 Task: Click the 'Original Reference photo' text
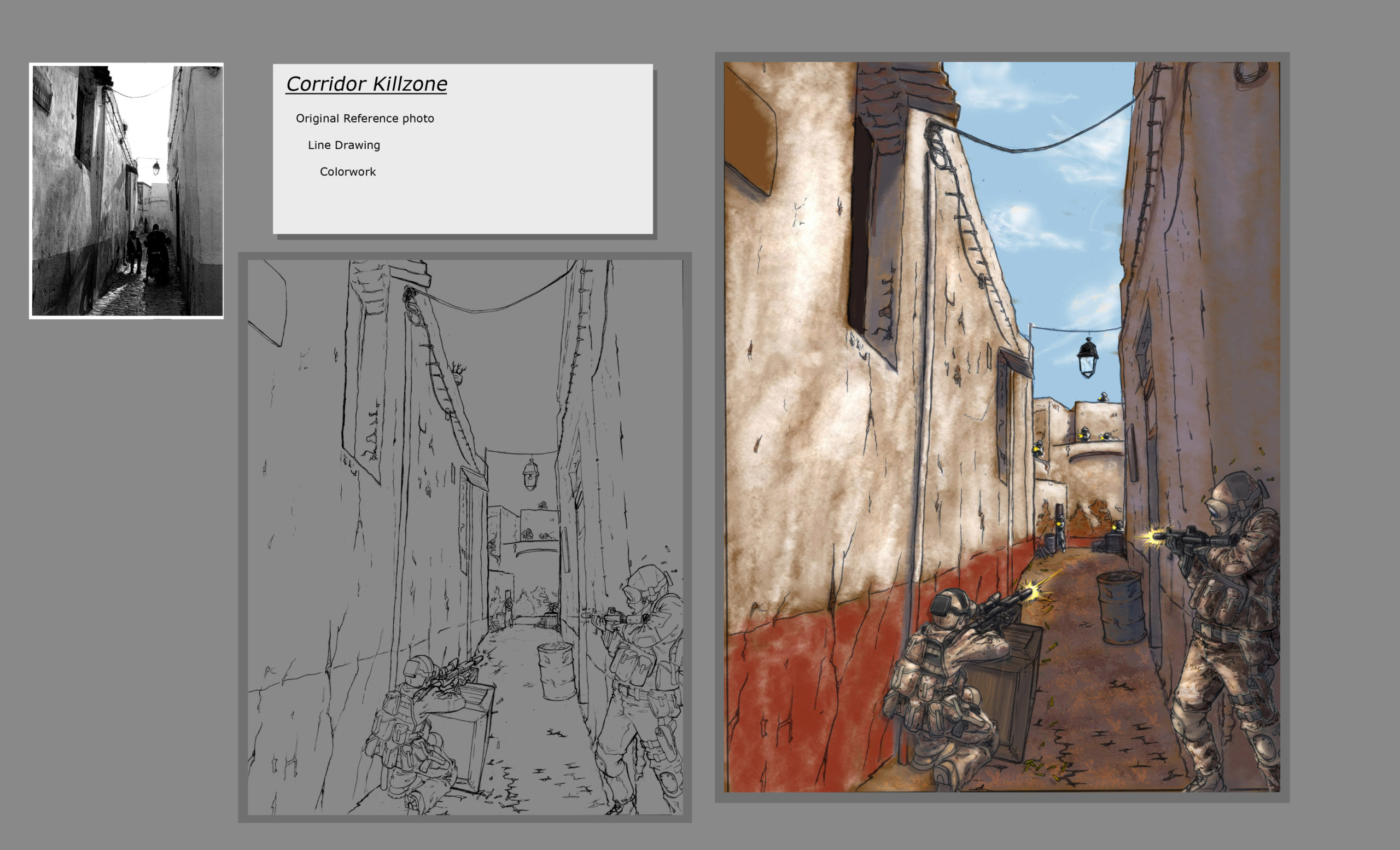[365, 118]
